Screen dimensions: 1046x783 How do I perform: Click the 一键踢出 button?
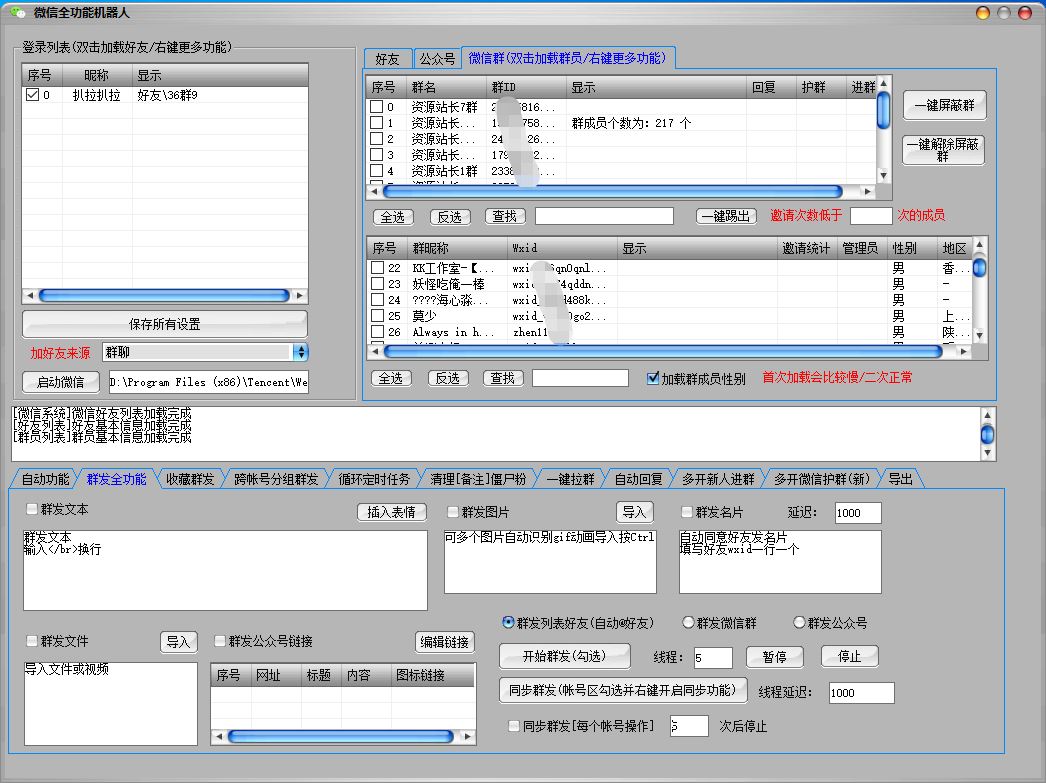click(x=727, y=216)
